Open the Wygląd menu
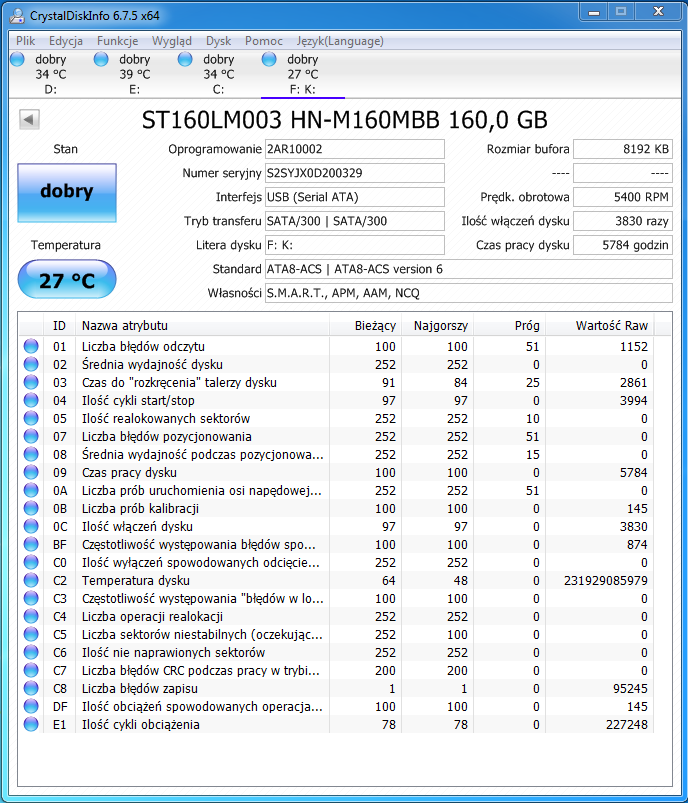 coord(172,41)
